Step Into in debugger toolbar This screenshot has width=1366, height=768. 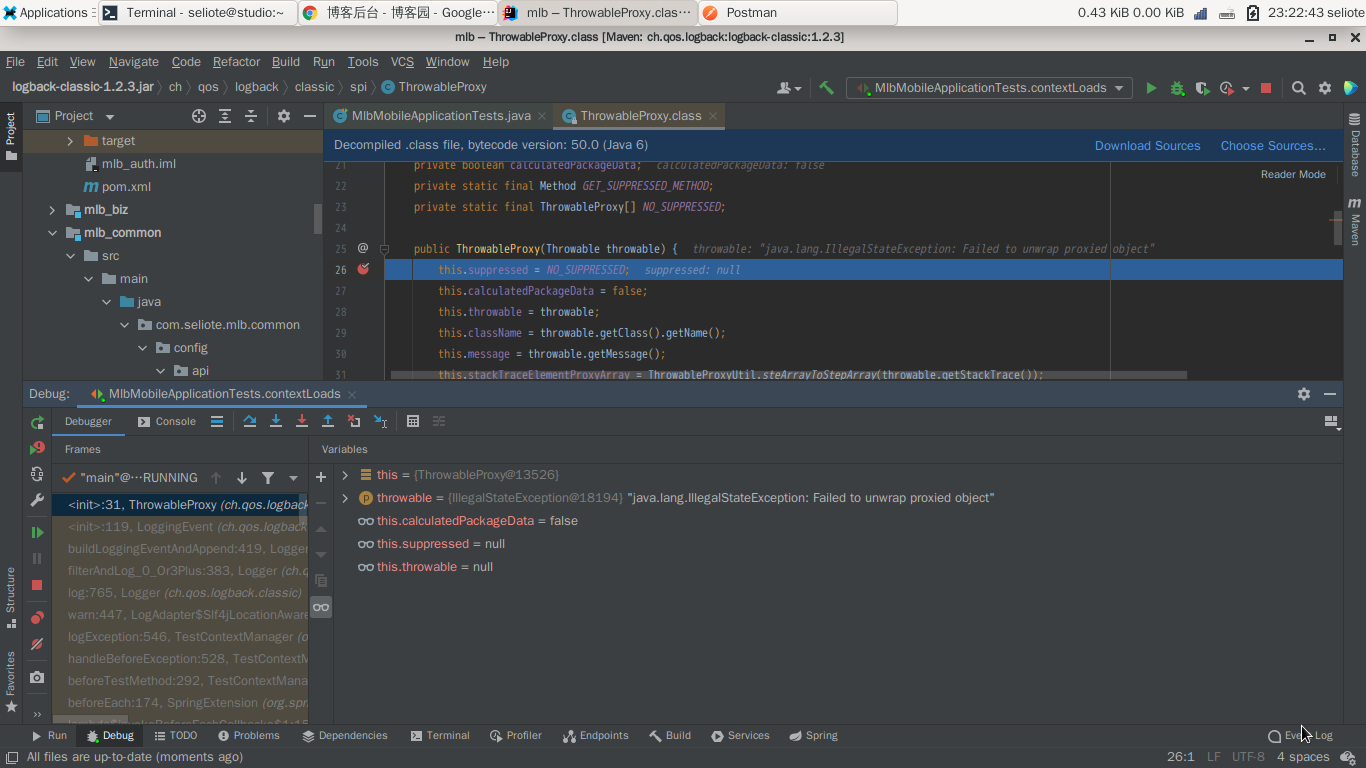click(x=276, y=421)
